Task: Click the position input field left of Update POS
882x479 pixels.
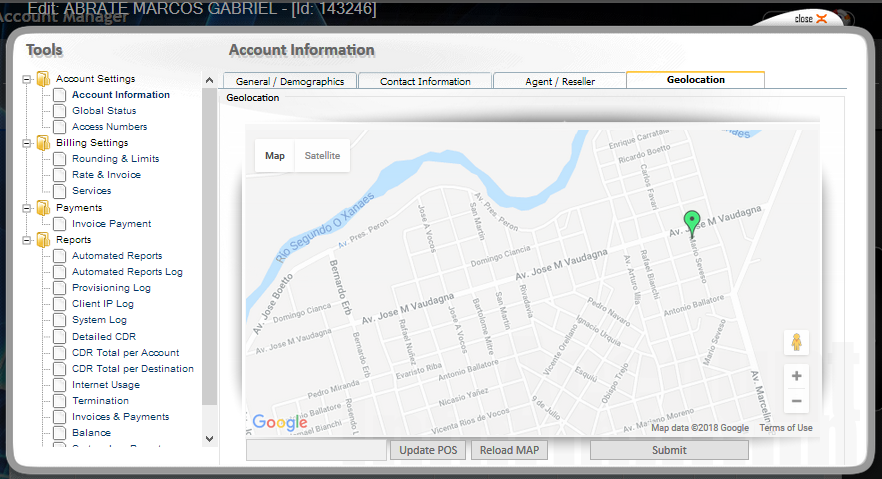Action: coord(316,450)
